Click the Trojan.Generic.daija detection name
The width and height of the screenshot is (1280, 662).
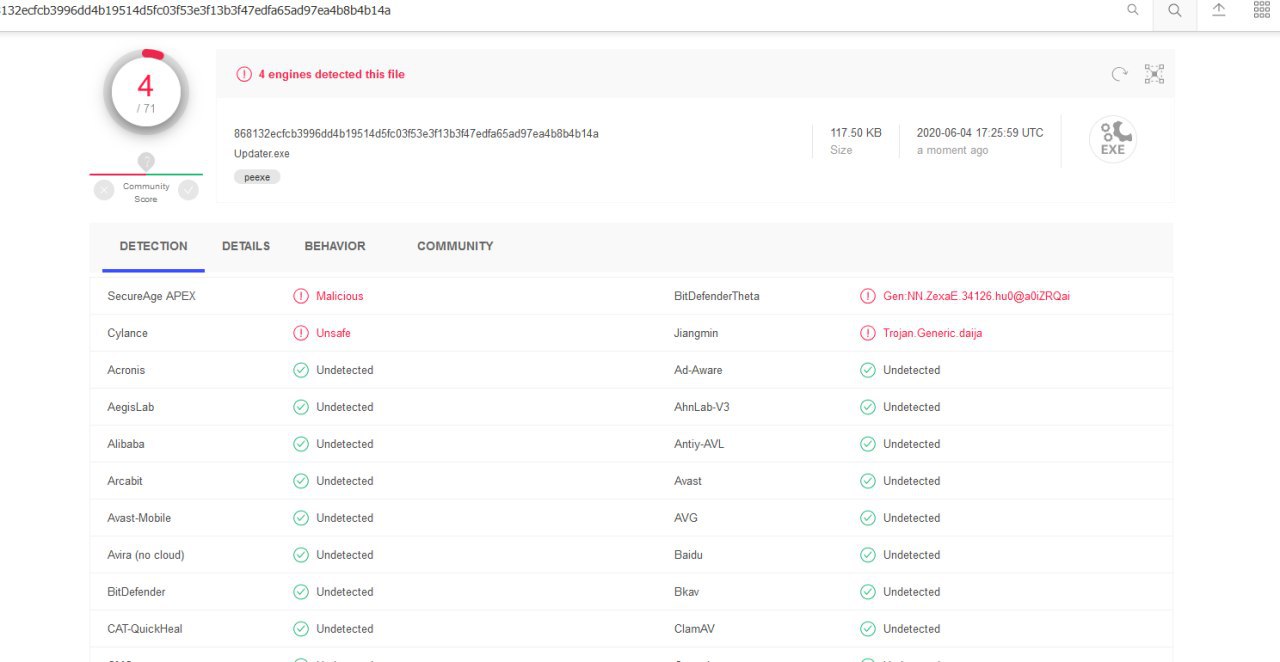pyautogui.click(x=933, y=333)
